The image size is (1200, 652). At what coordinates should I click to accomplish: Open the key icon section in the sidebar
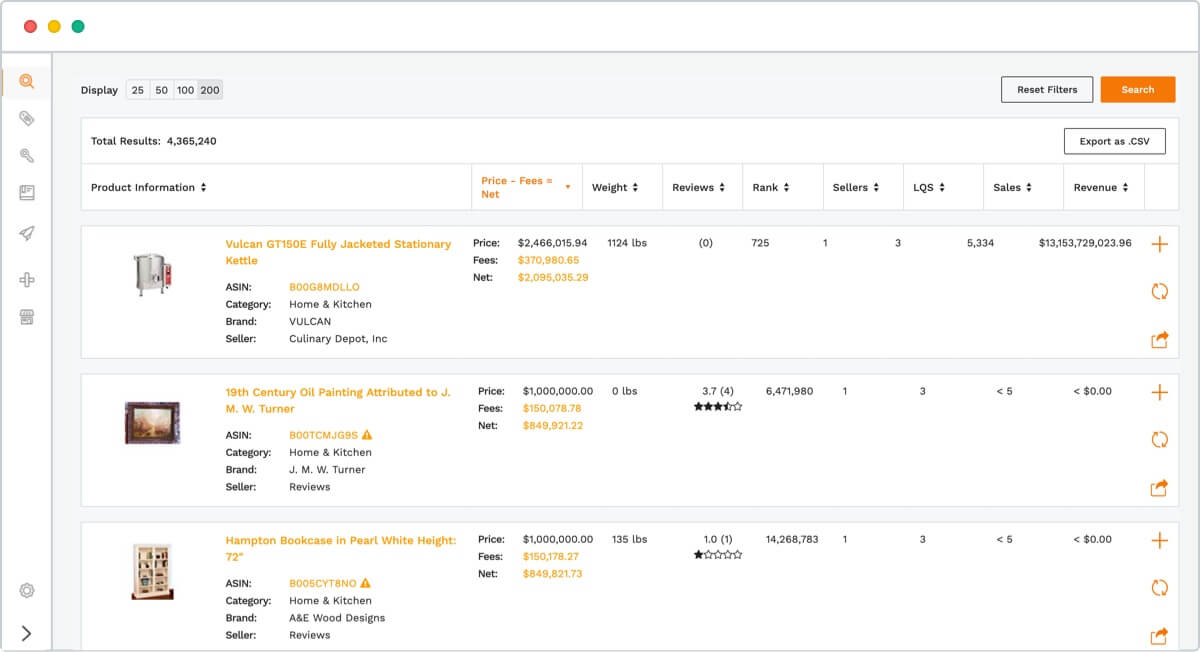pyautogui.click(x=27, y=155)
